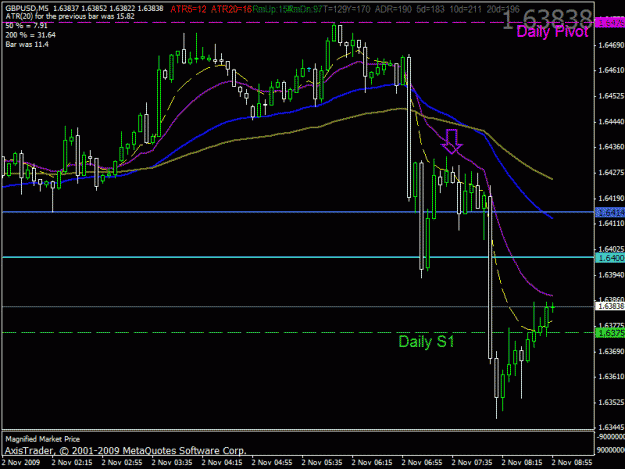
Task: Click the white current price tag 1.63838
Action: click(610, 306)
